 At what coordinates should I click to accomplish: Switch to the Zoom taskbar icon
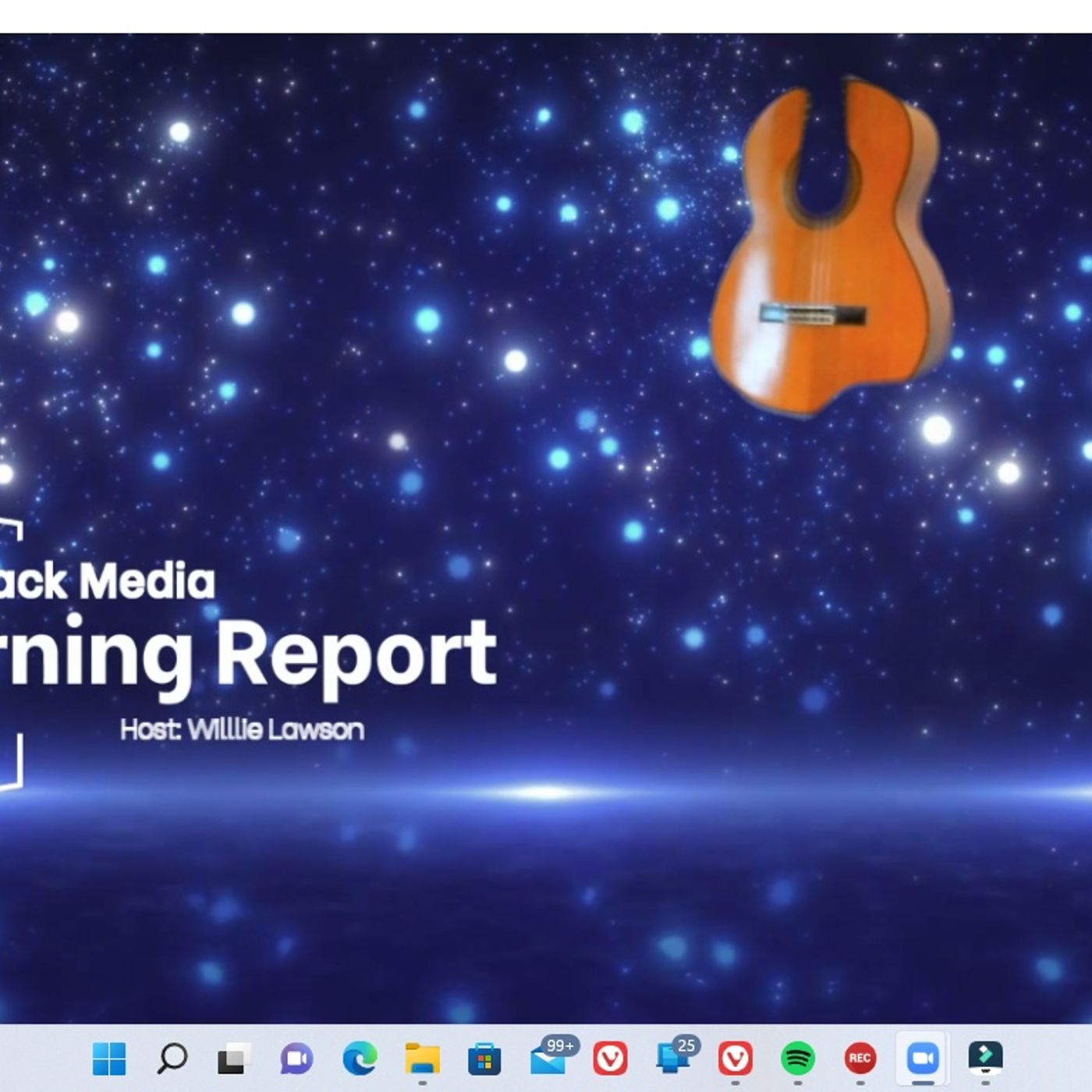[922, 1058]
